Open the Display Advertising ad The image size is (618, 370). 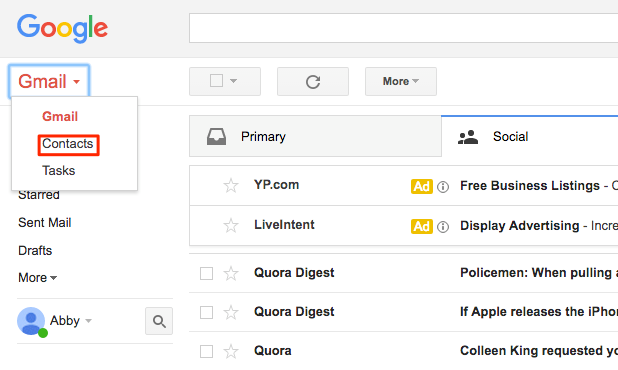[x=519, y=226]
